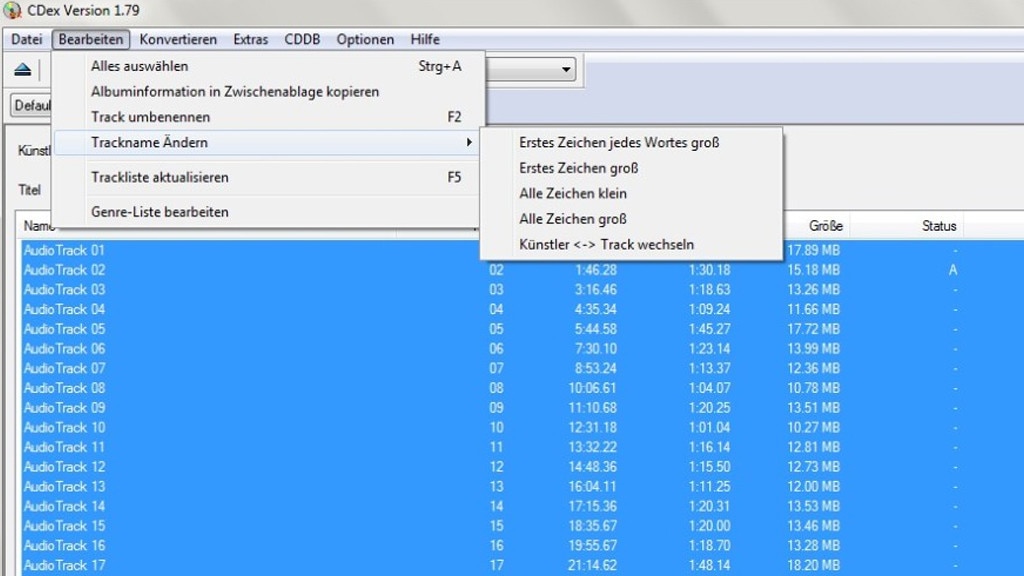
Task: Choose Erstes Zeichen jedes Wortes groß
Action: point(617,142)
